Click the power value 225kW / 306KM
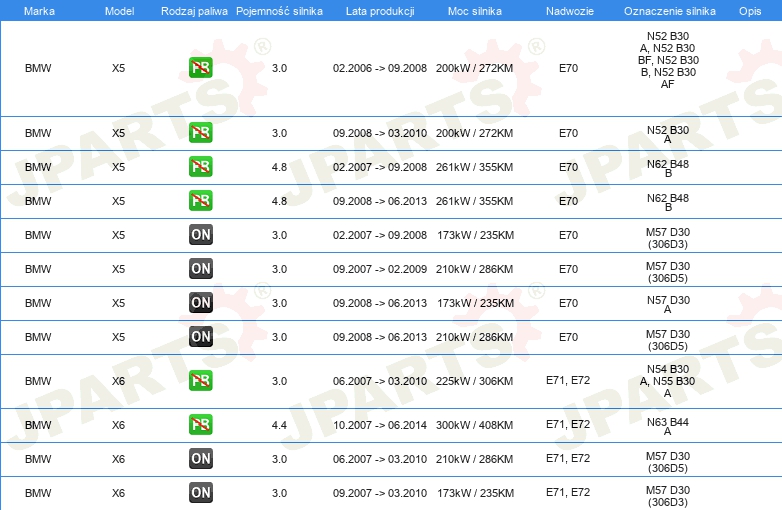 [474, 381]
